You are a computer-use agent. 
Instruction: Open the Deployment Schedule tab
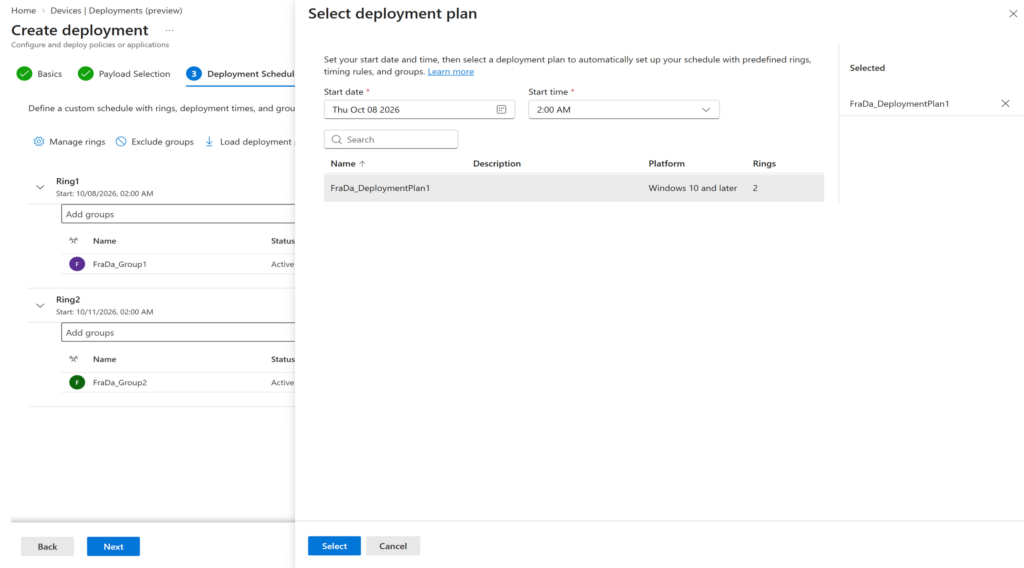240,74
